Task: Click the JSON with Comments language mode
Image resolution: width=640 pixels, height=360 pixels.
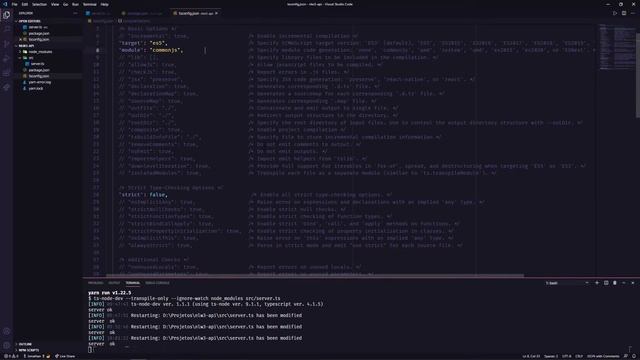Action: pyautogui.click(x=603, y=356)
